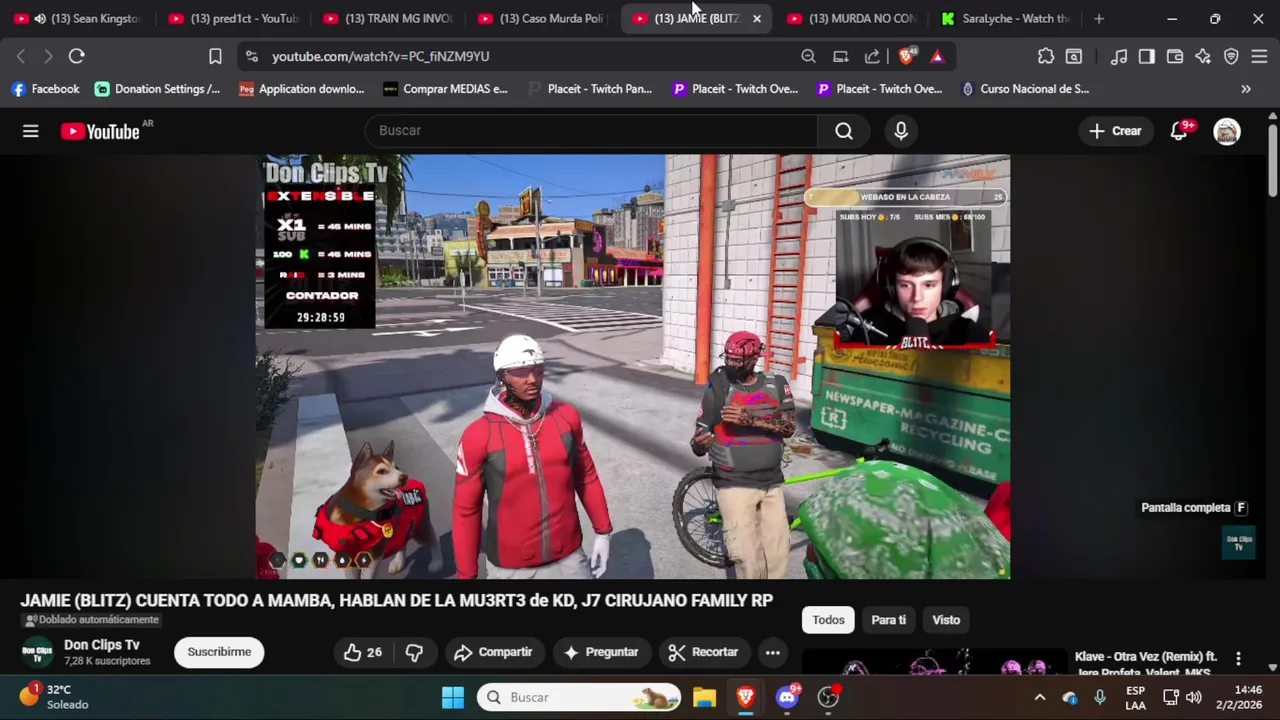Start voice search with microphone icon
This screenshot has width=1280, height=720.
[x=901, y=131]
